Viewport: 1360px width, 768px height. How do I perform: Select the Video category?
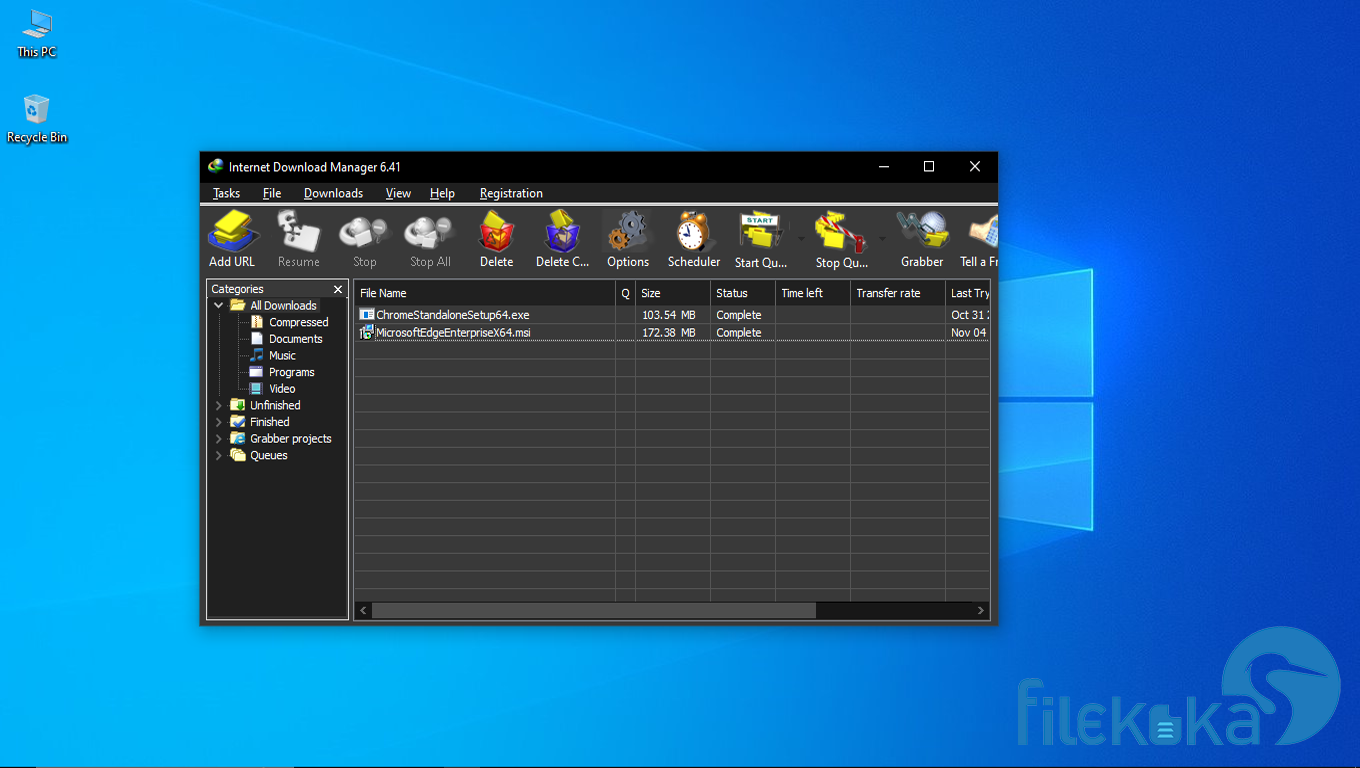[282, 388]
